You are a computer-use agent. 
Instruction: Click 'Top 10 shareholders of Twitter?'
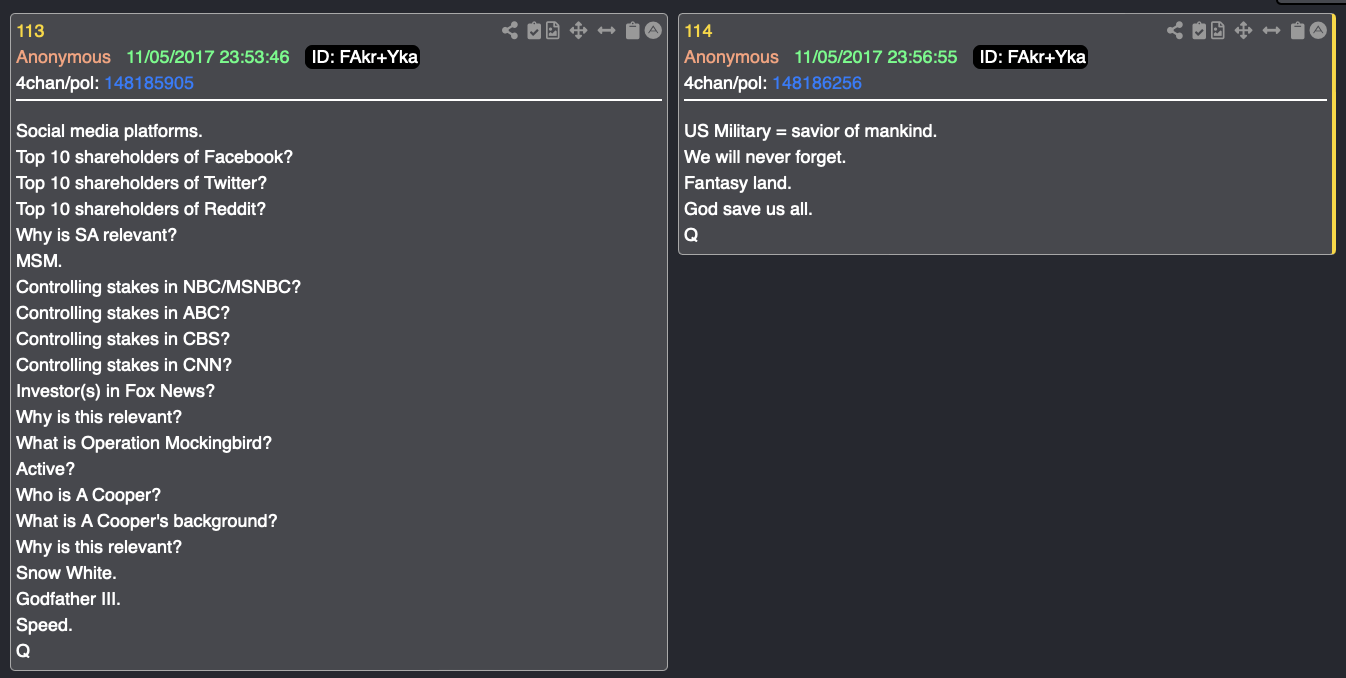(x=141, y=183)
